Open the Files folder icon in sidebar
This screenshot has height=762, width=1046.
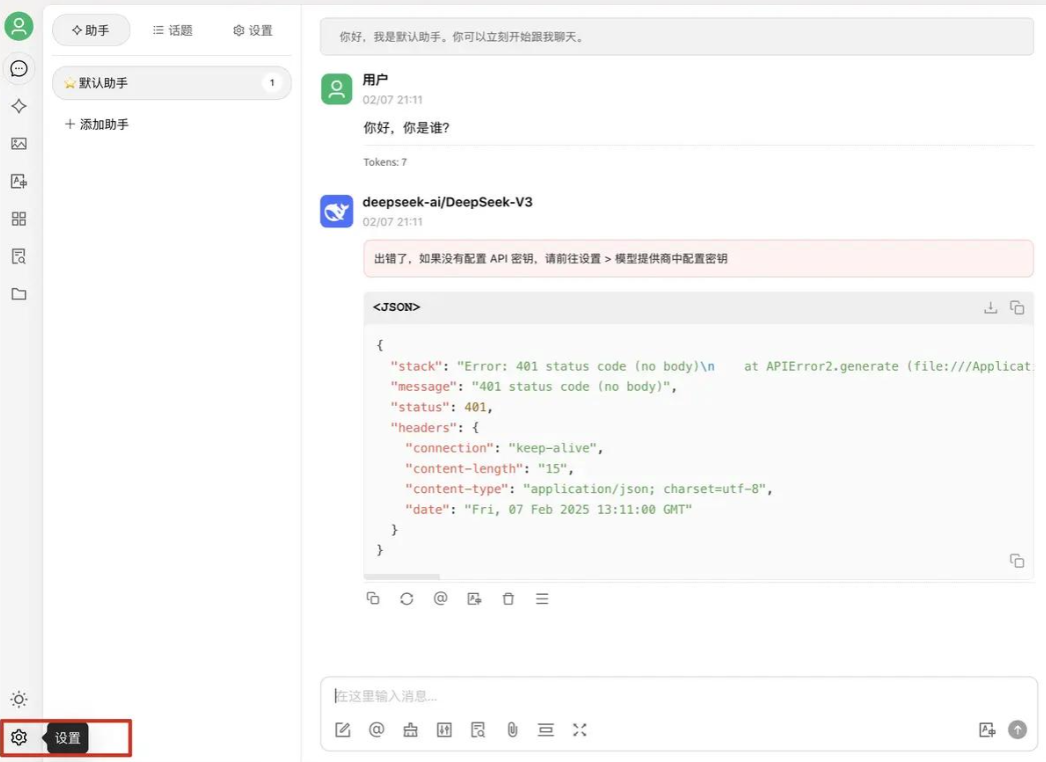[x=19, y=294]
